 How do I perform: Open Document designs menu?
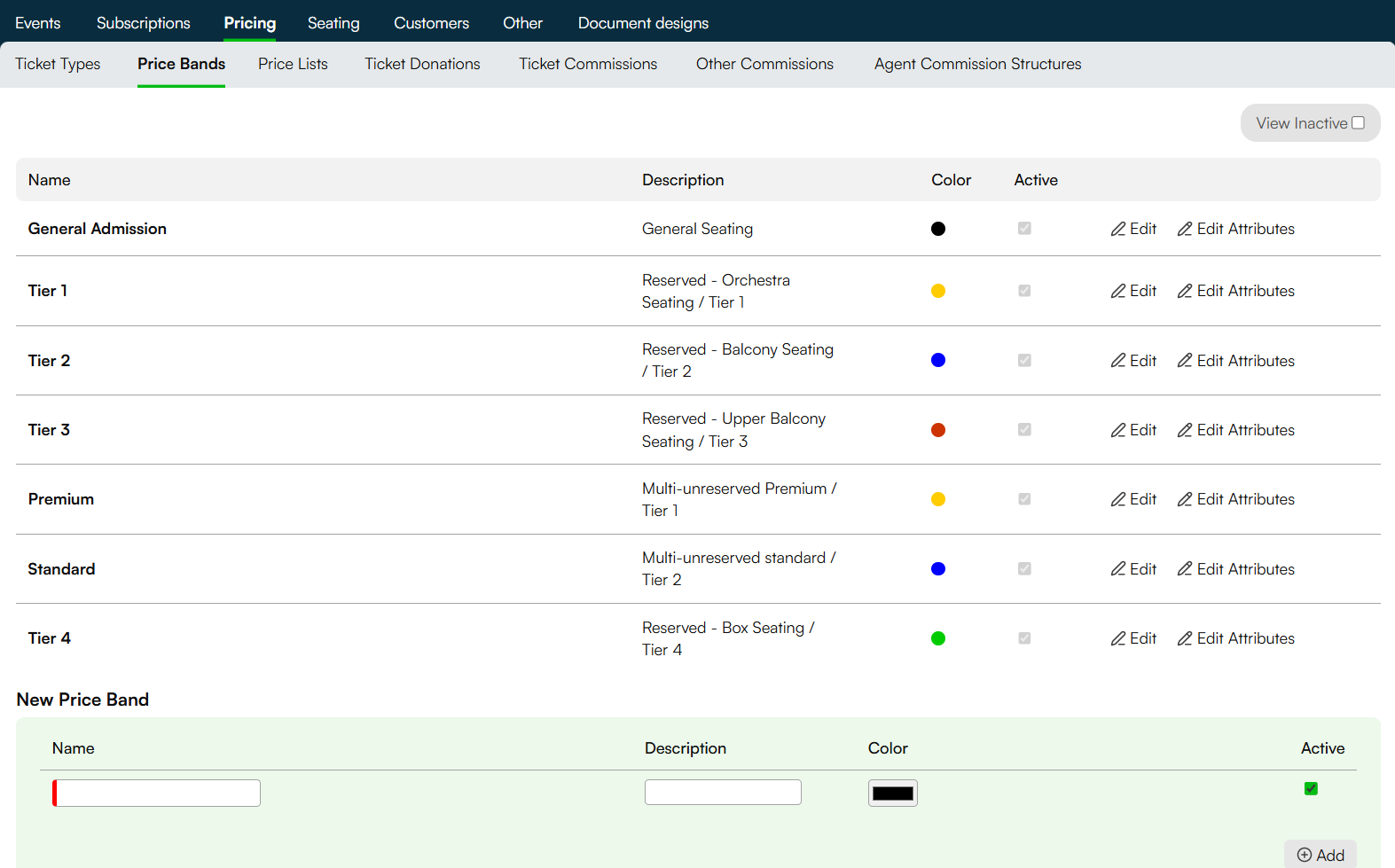point(643,23)
